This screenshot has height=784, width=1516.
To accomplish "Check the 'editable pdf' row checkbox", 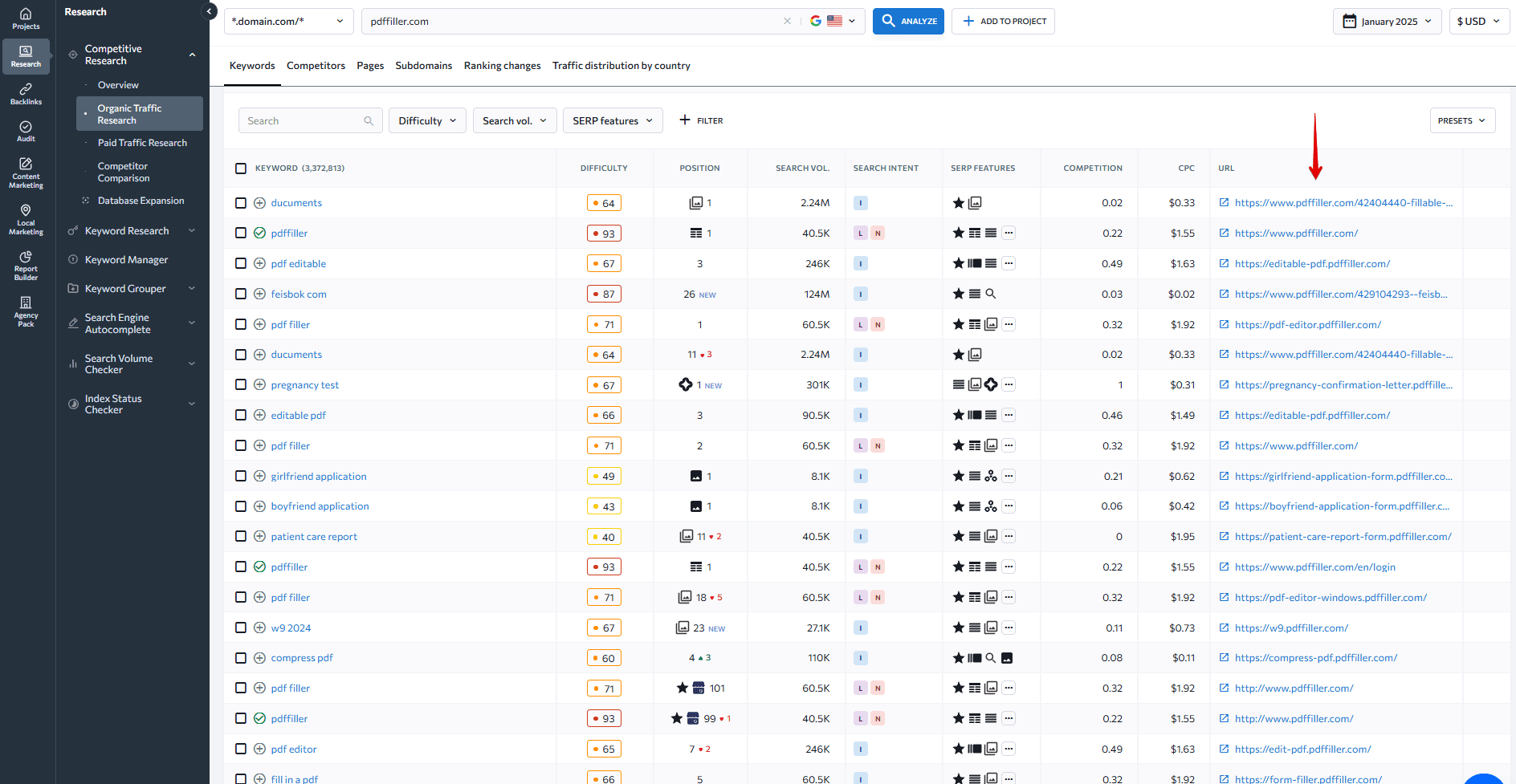I will coord(241,415).
